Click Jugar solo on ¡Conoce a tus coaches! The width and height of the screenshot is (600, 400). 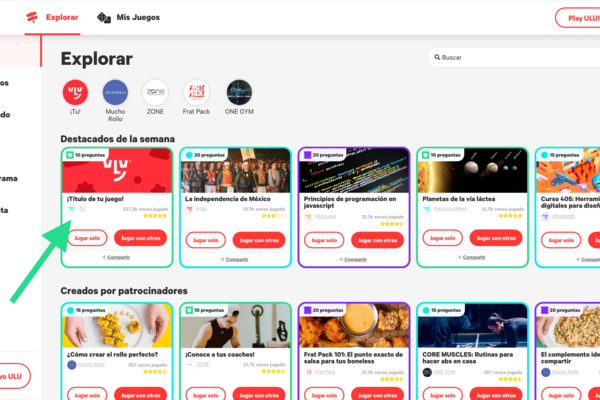coord(205,395)
